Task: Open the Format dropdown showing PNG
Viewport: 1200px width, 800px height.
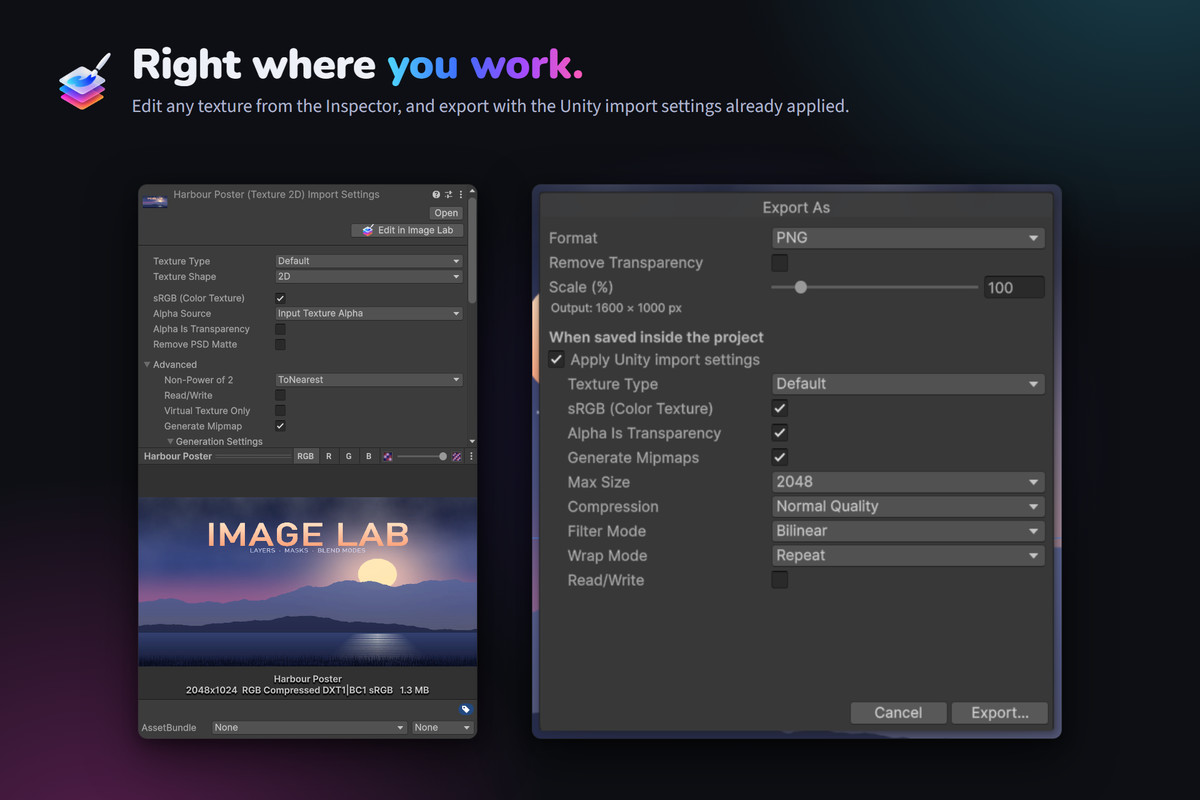Action: click(908, 238)
